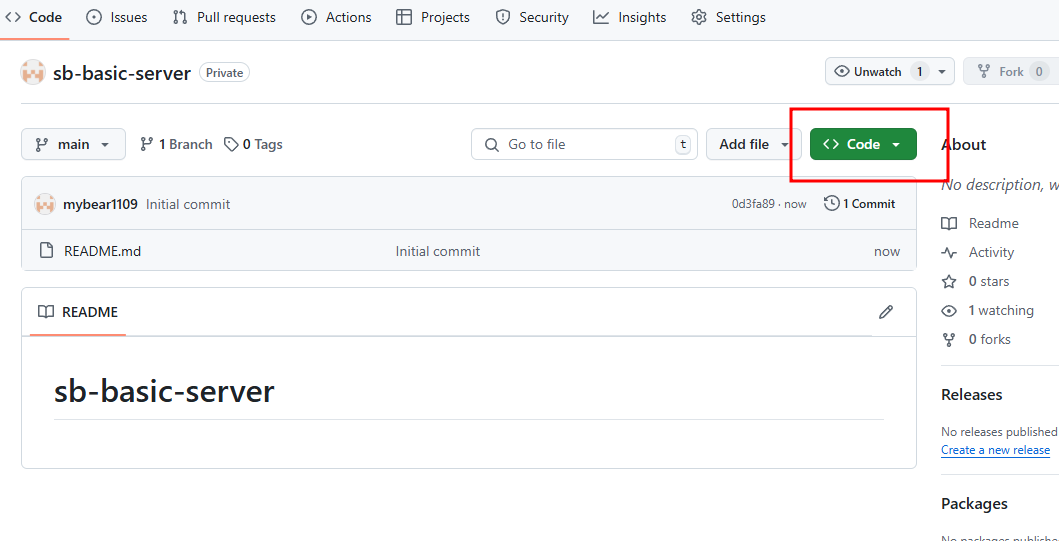The image size is (1059, 541).
Task: Click the repository owner avatar beside sb-basic-server
Action: coord(32,72)
